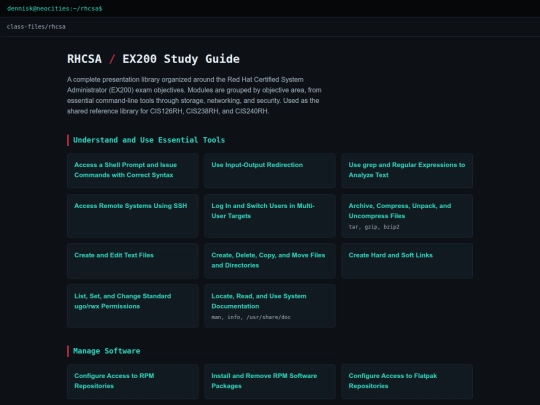Open Locate, Read System Documentation card
This screenshot has height=405, width=540.
(270, 306)
